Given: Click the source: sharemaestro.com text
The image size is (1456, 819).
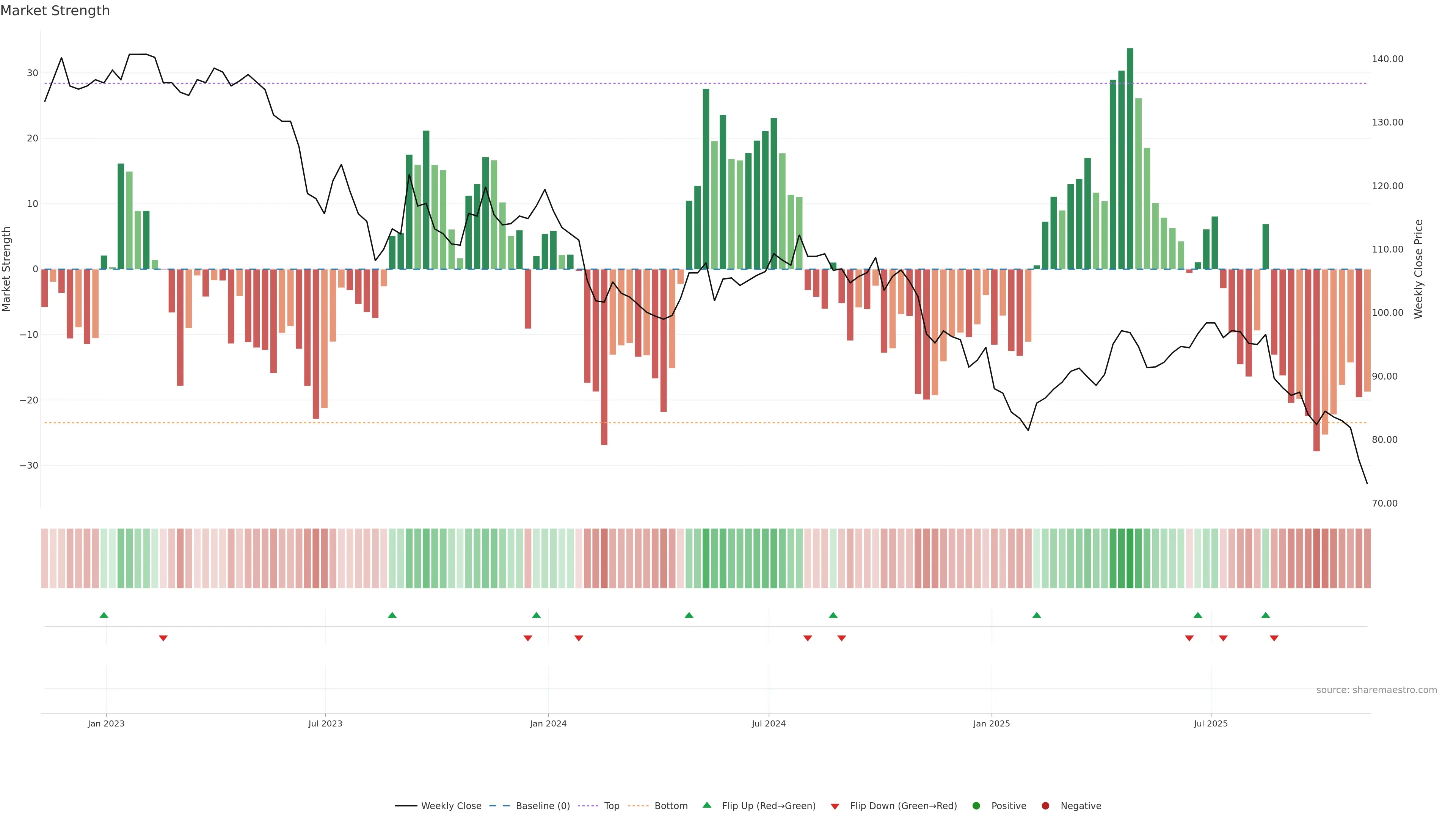Looking at the screenshot, I should 1376,690.
